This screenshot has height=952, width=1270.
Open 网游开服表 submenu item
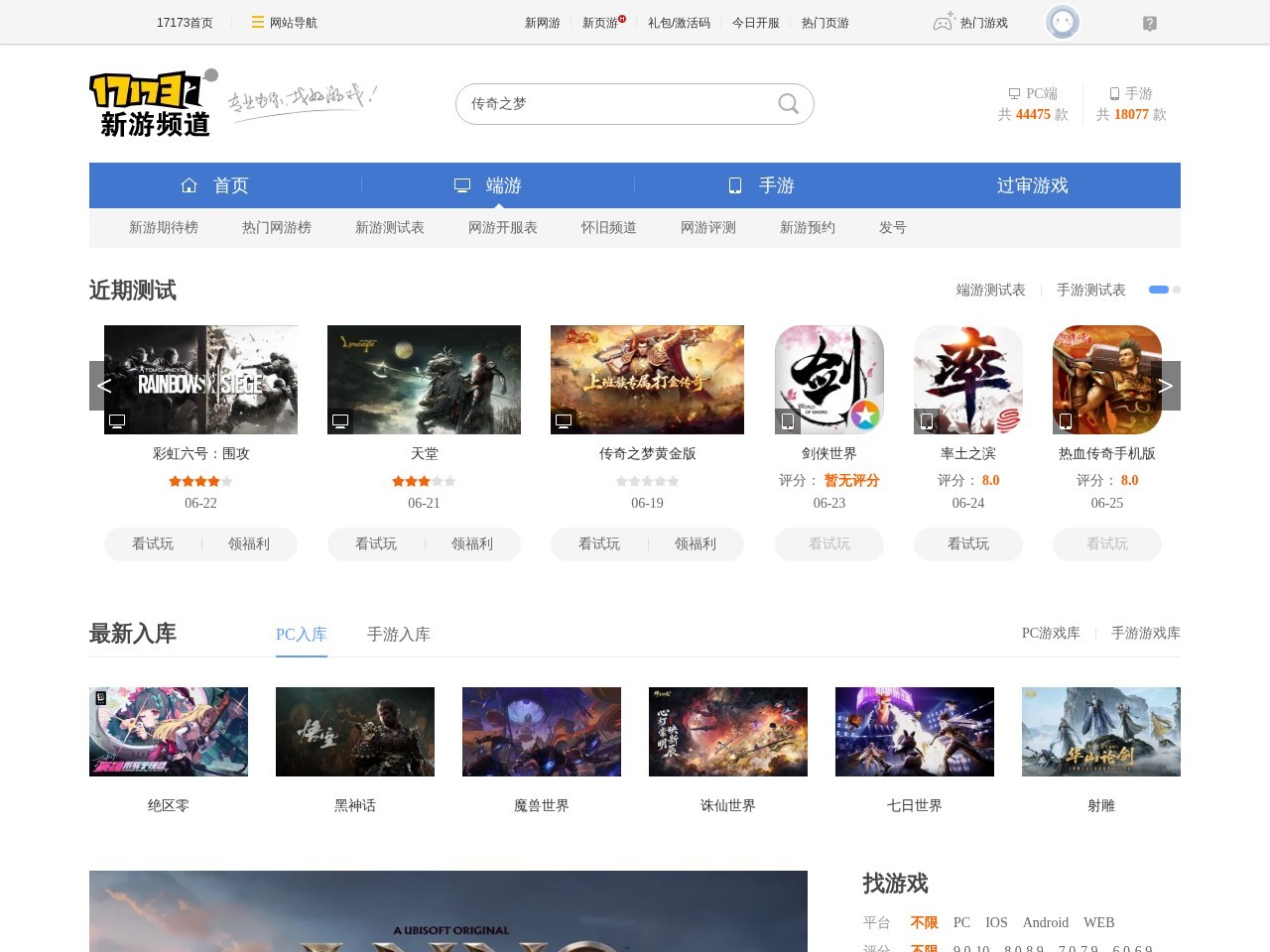pos(503,227)
